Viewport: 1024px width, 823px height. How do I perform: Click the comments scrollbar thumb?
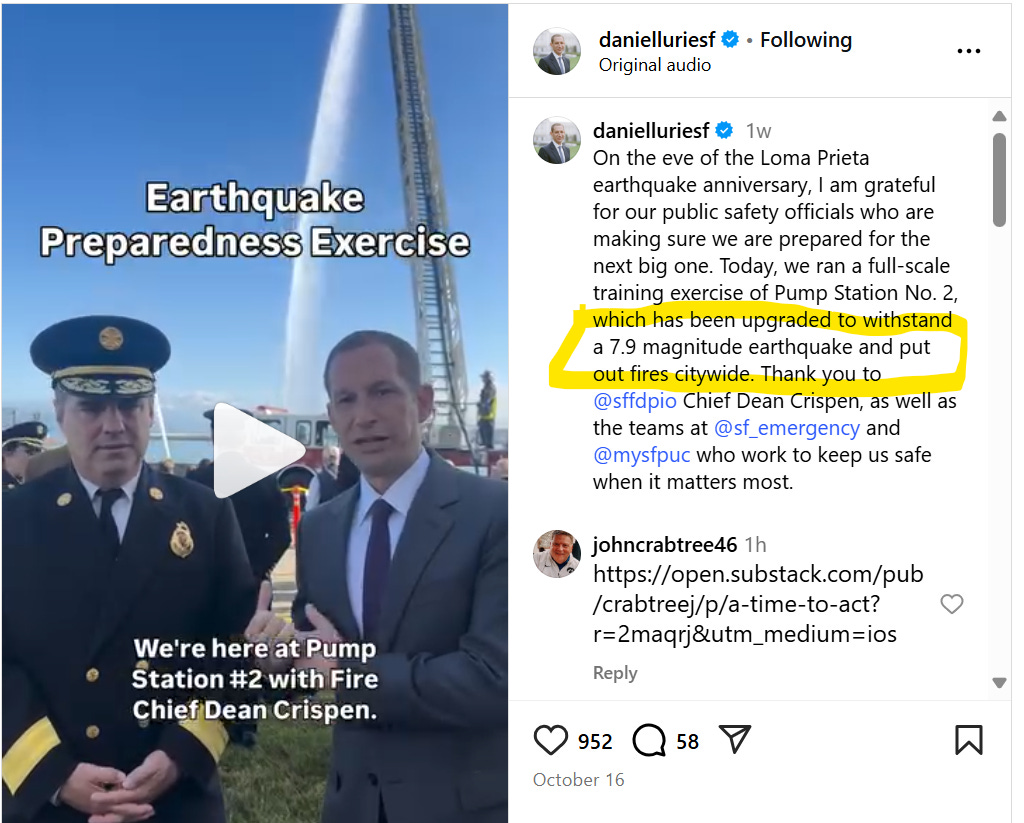[999, 180]
